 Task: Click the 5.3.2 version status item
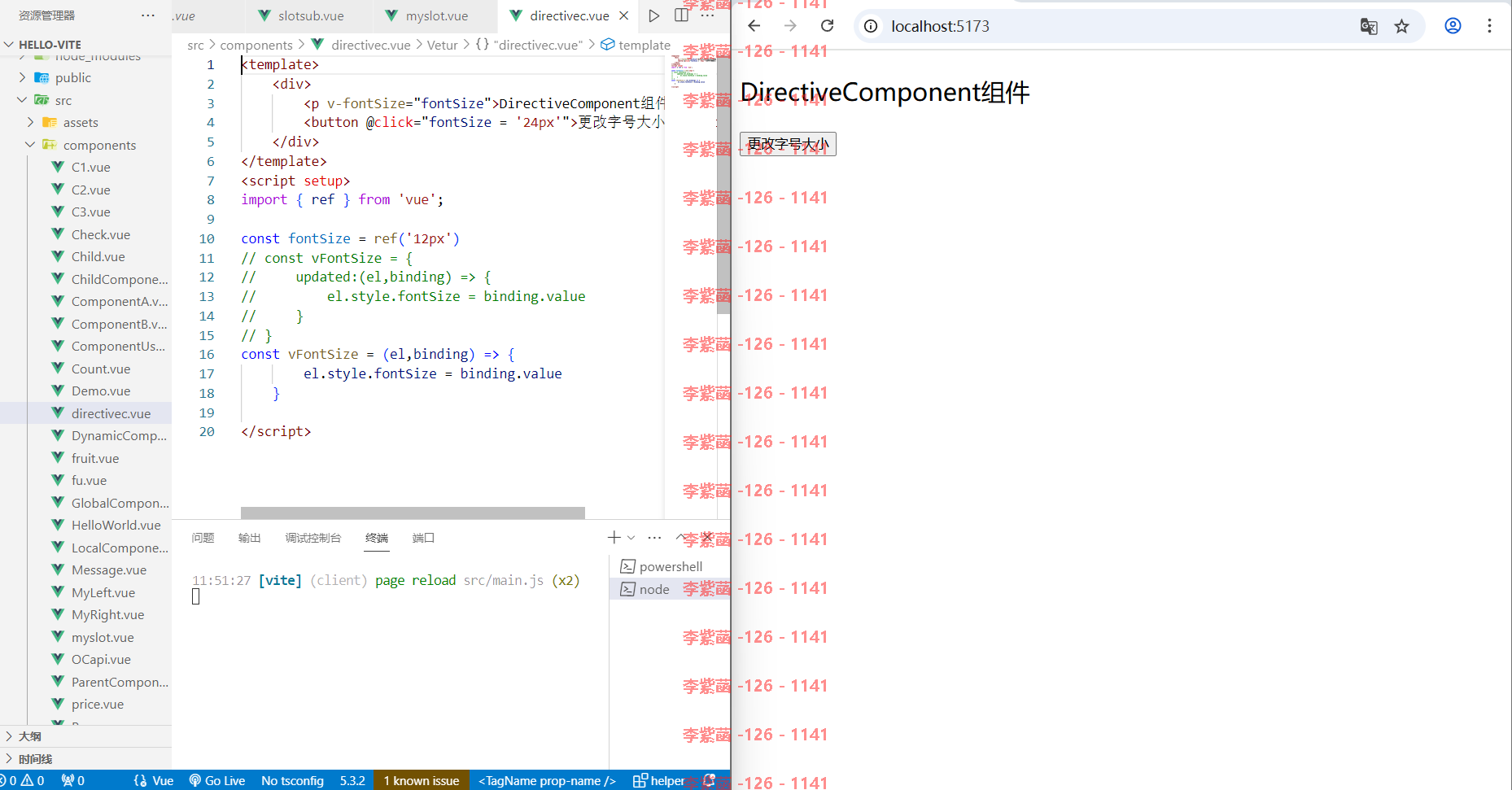[352, 780]
